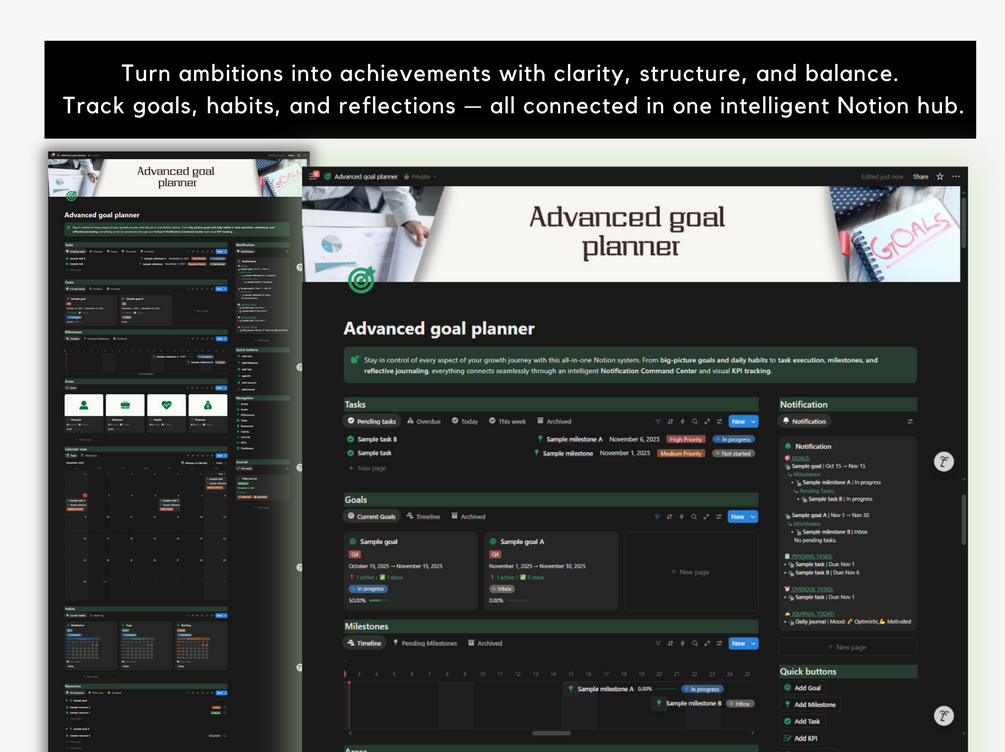This screenshot has height=752, width=1005.
Task: Click the search icon in Goals toolbar
Action: 694,516
